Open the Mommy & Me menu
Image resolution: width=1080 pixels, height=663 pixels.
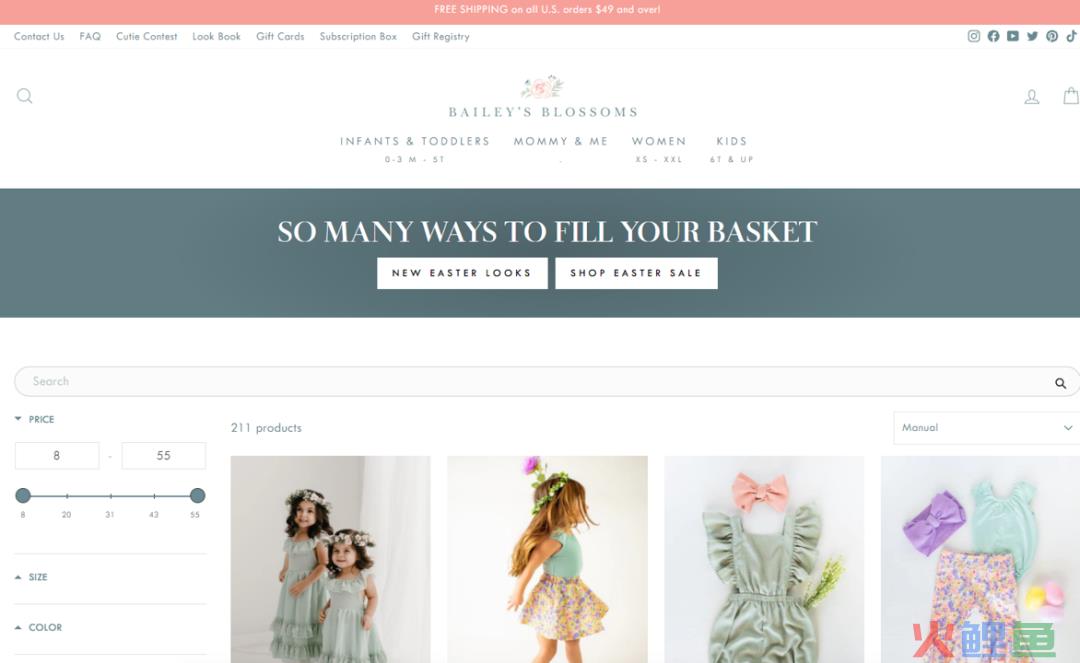point(561,141)
